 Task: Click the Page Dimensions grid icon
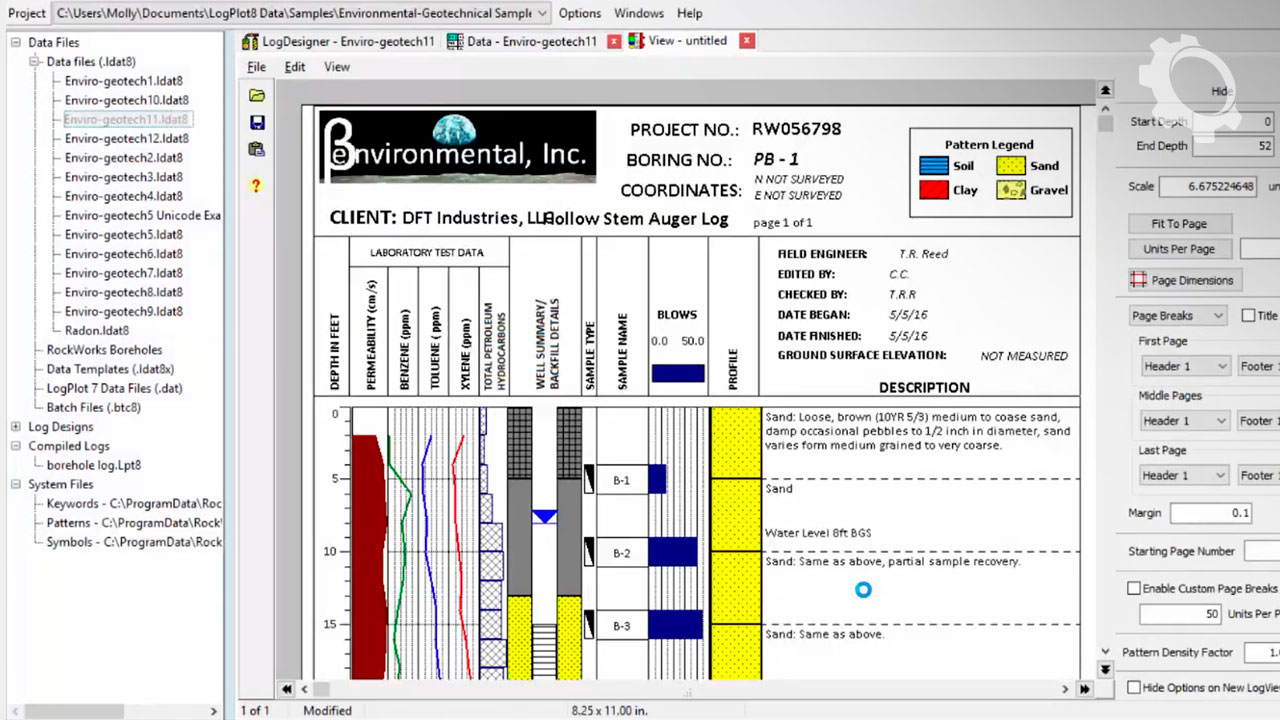1138,280
